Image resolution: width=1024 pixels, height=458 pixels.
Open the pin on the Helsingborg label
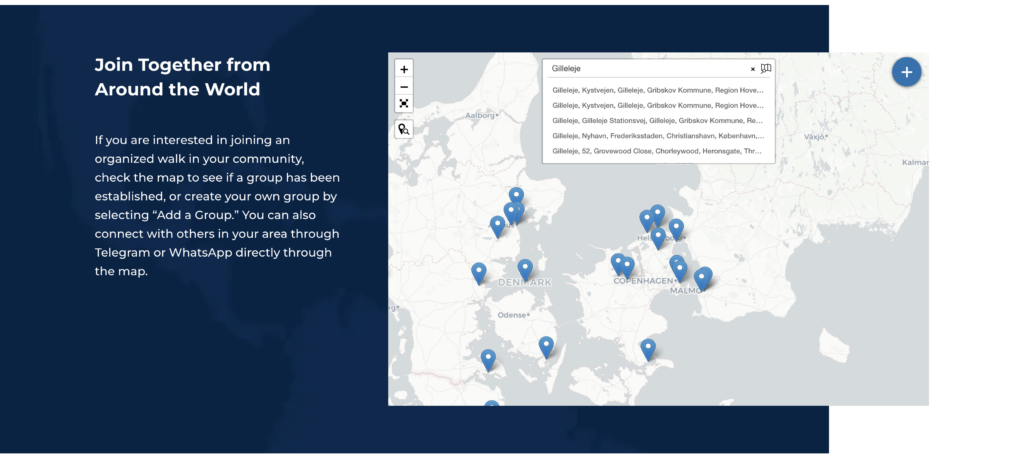pos(658,237)
